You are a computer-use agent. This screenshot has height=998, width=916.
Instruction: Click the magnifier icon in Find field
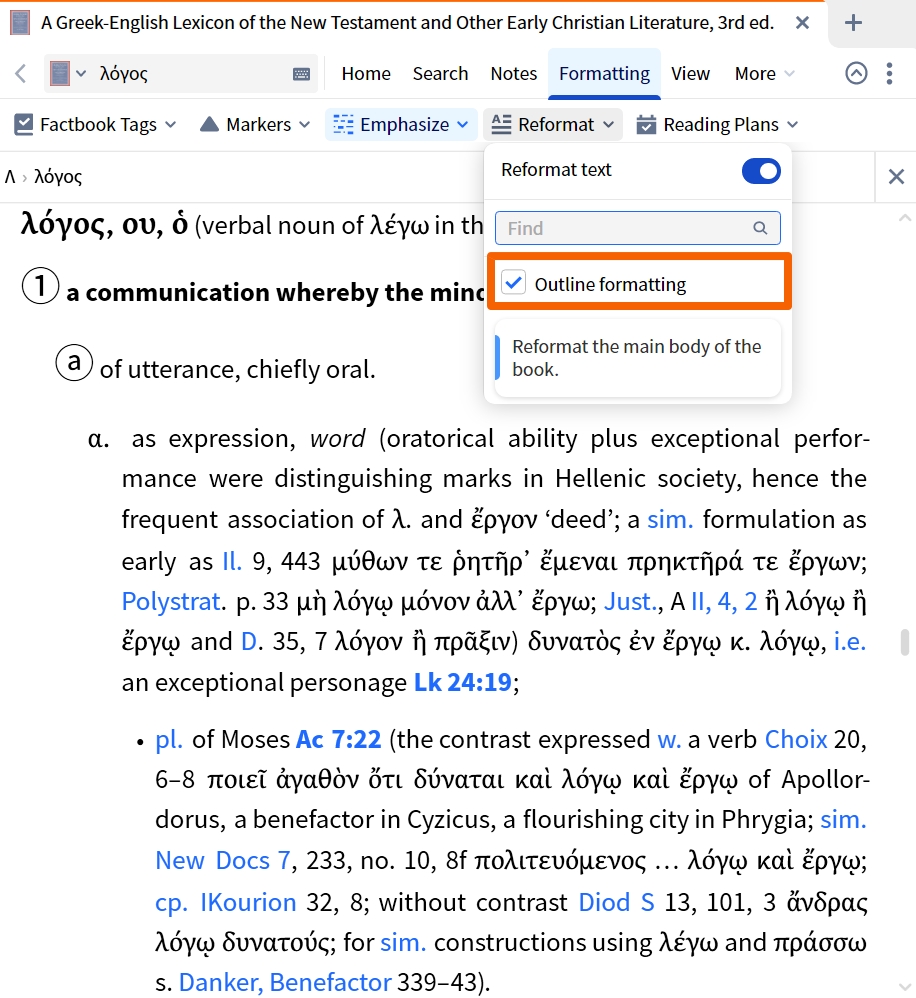[x=760, y=228]
